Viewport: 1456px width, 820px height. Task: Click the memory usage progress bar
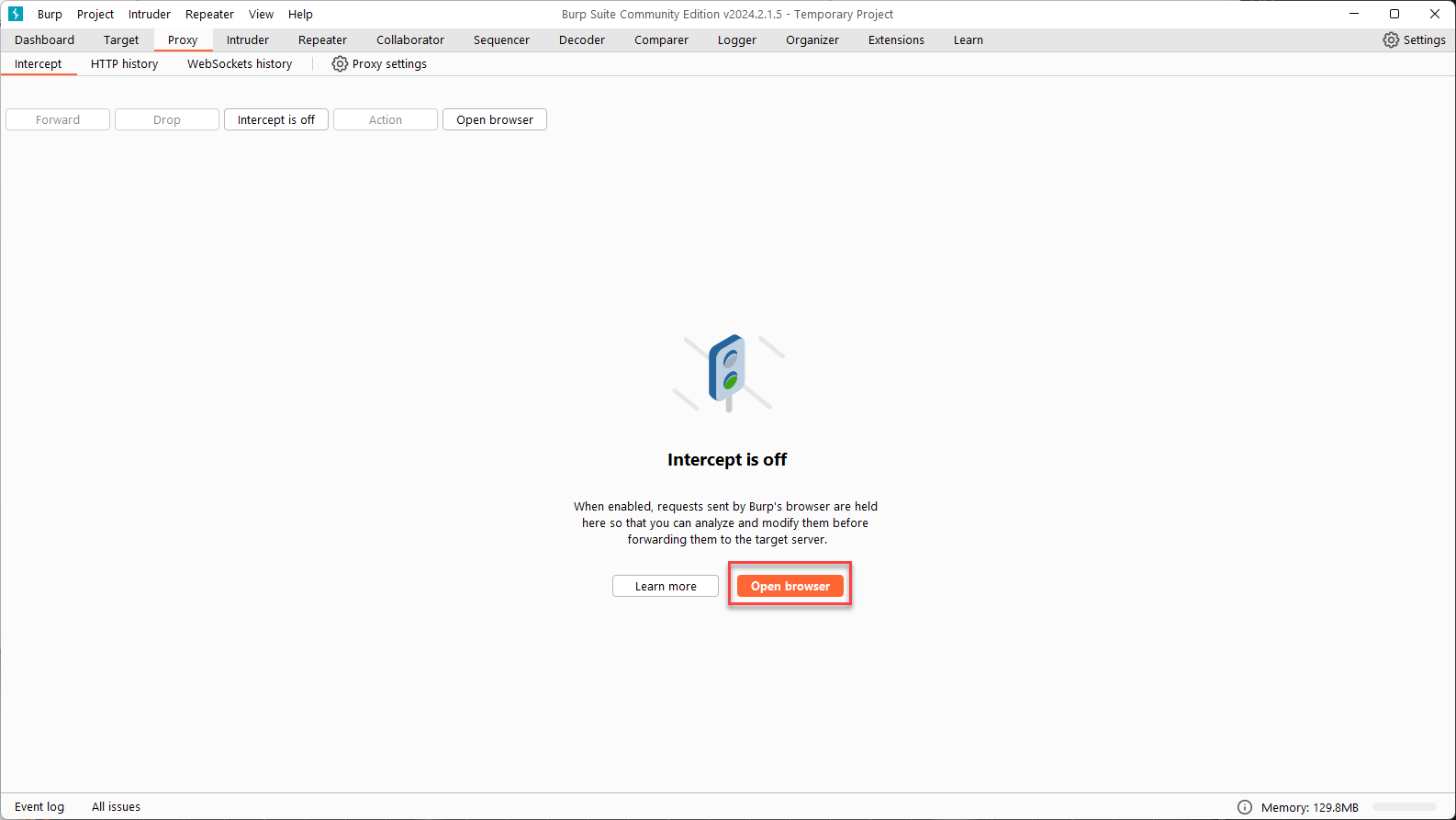coord(1405,807)
